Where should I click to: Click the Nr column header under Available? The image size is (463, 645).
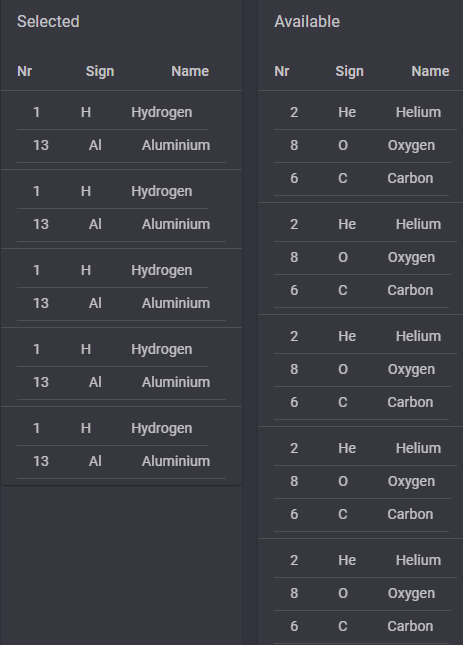click(x=282, y=71)
